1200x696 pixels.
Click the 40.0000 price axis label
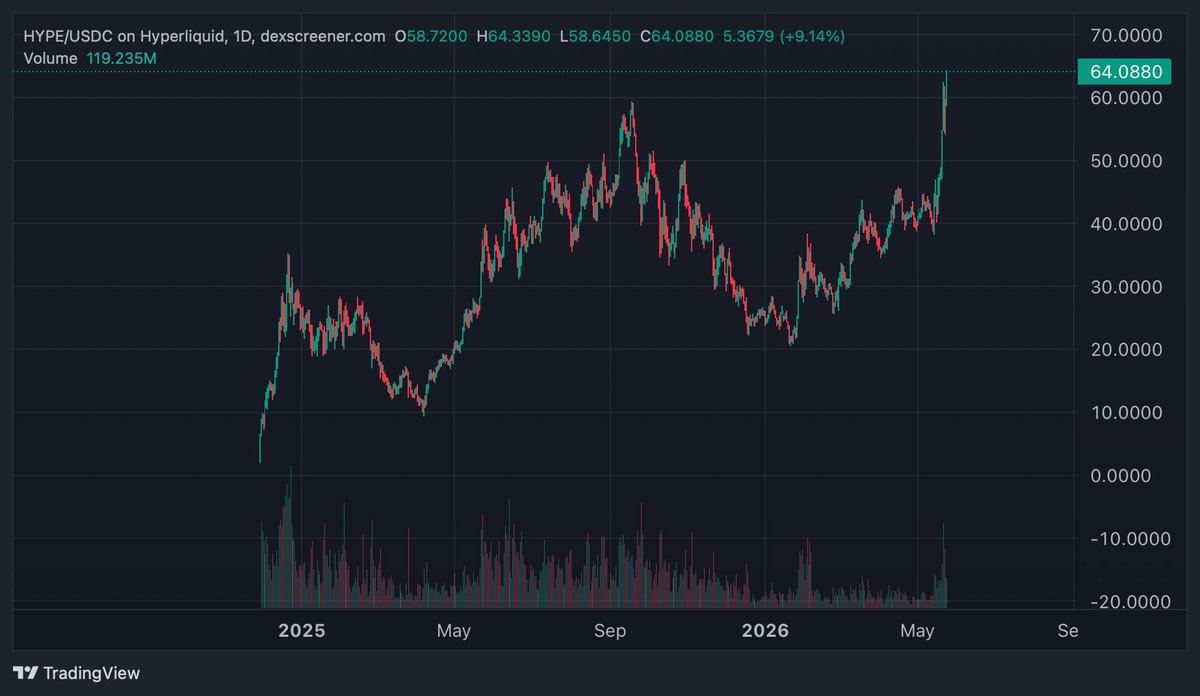coord(1125,224)
